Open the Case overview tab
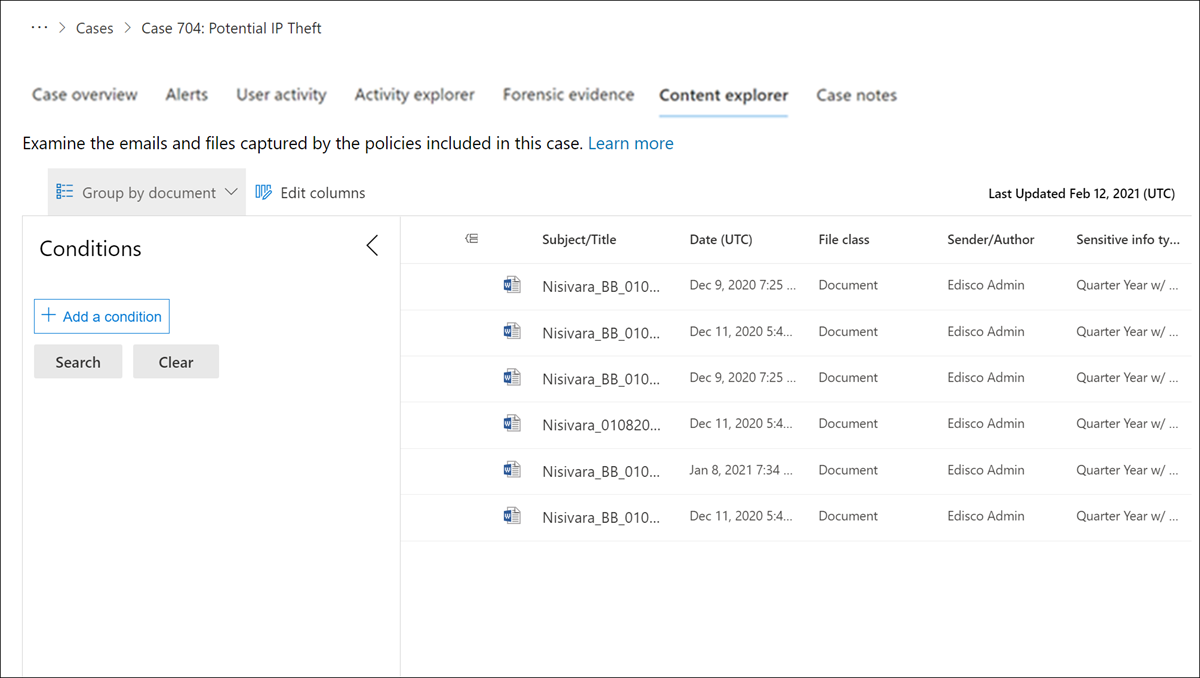This screenshot has height=678, width=1200. pyautogui.click(x=84, y=94)
